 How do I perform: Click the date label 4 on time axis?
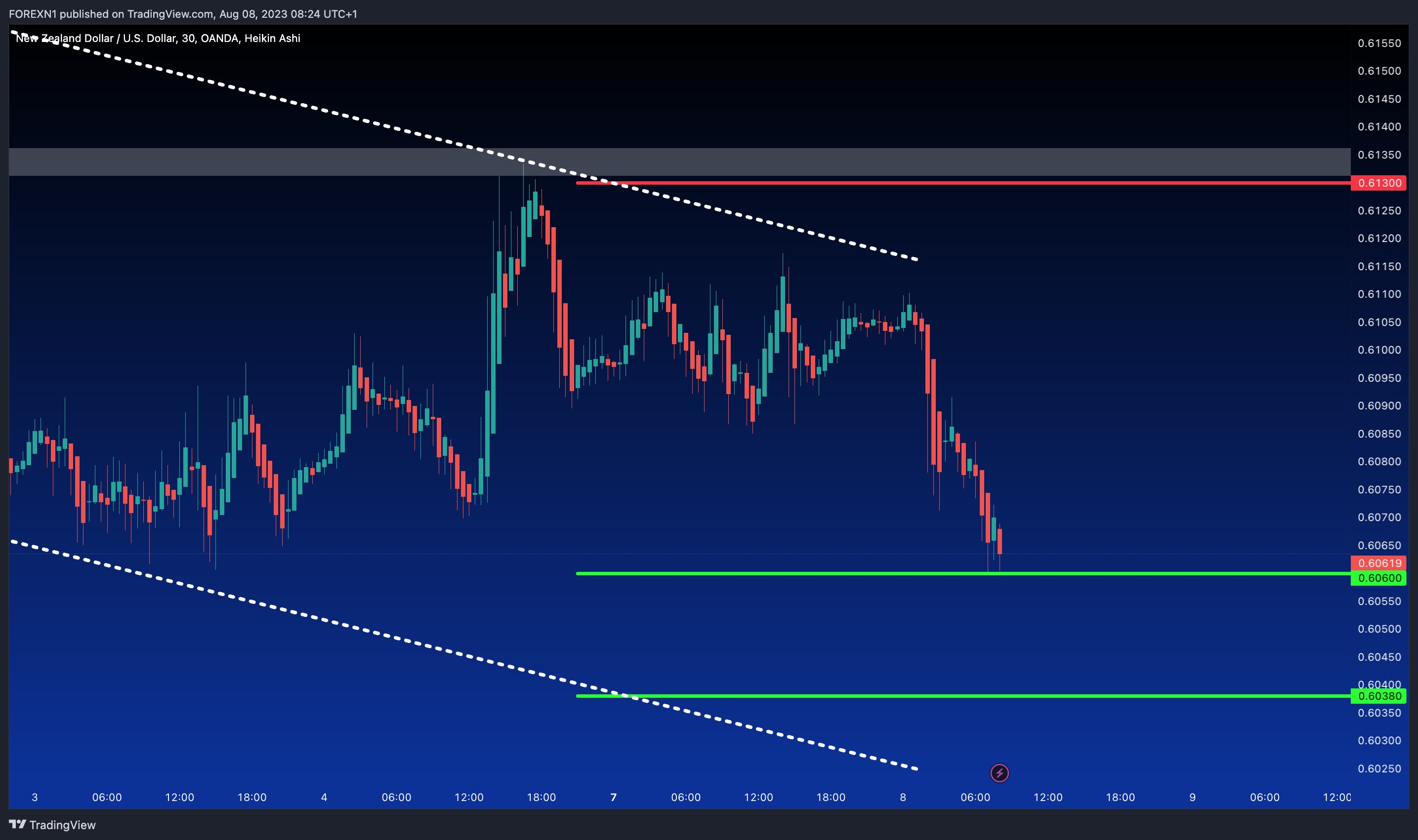point(324,797)
